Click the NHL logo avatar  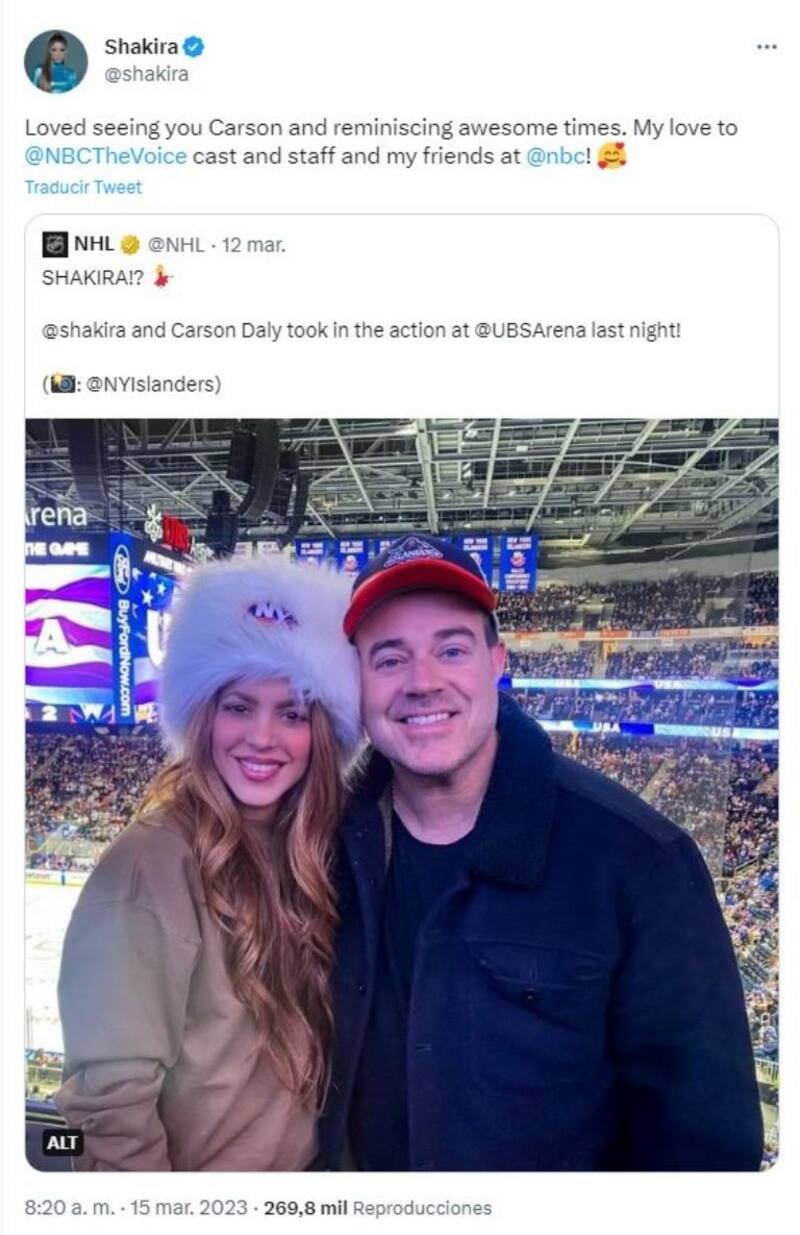(55, 244)
